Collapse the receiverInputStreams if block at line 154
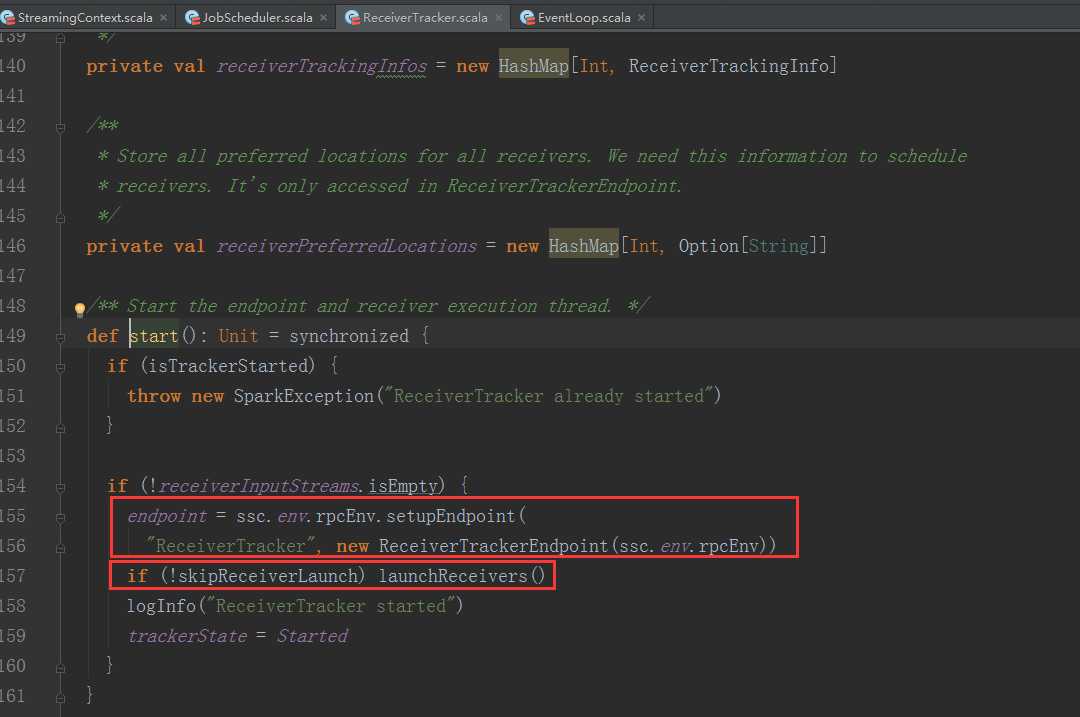Screen dimensions: 1080x717 click(61, 488)
